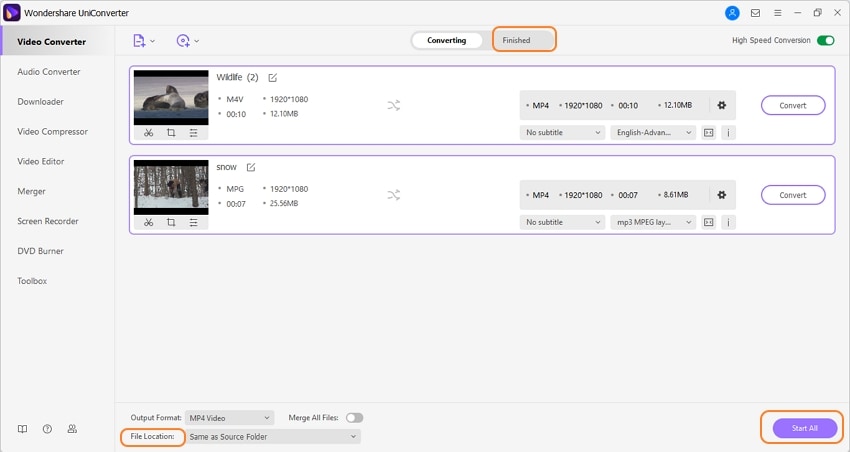Open Toolbox in sidebar
Screen dimensions: 850x452
[x=32, y=281]
